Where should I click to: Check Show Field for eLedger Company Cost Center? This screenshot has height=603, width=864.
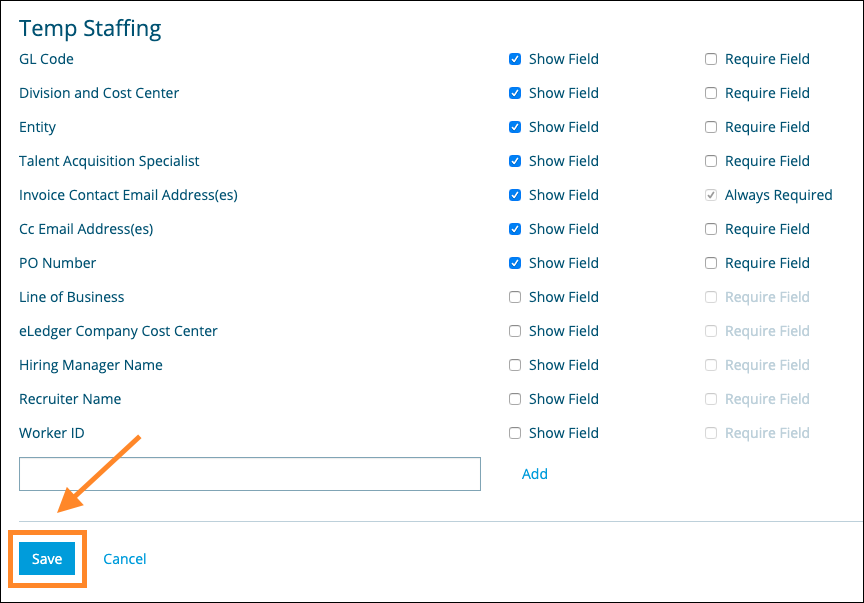click(x=515, y=331)
